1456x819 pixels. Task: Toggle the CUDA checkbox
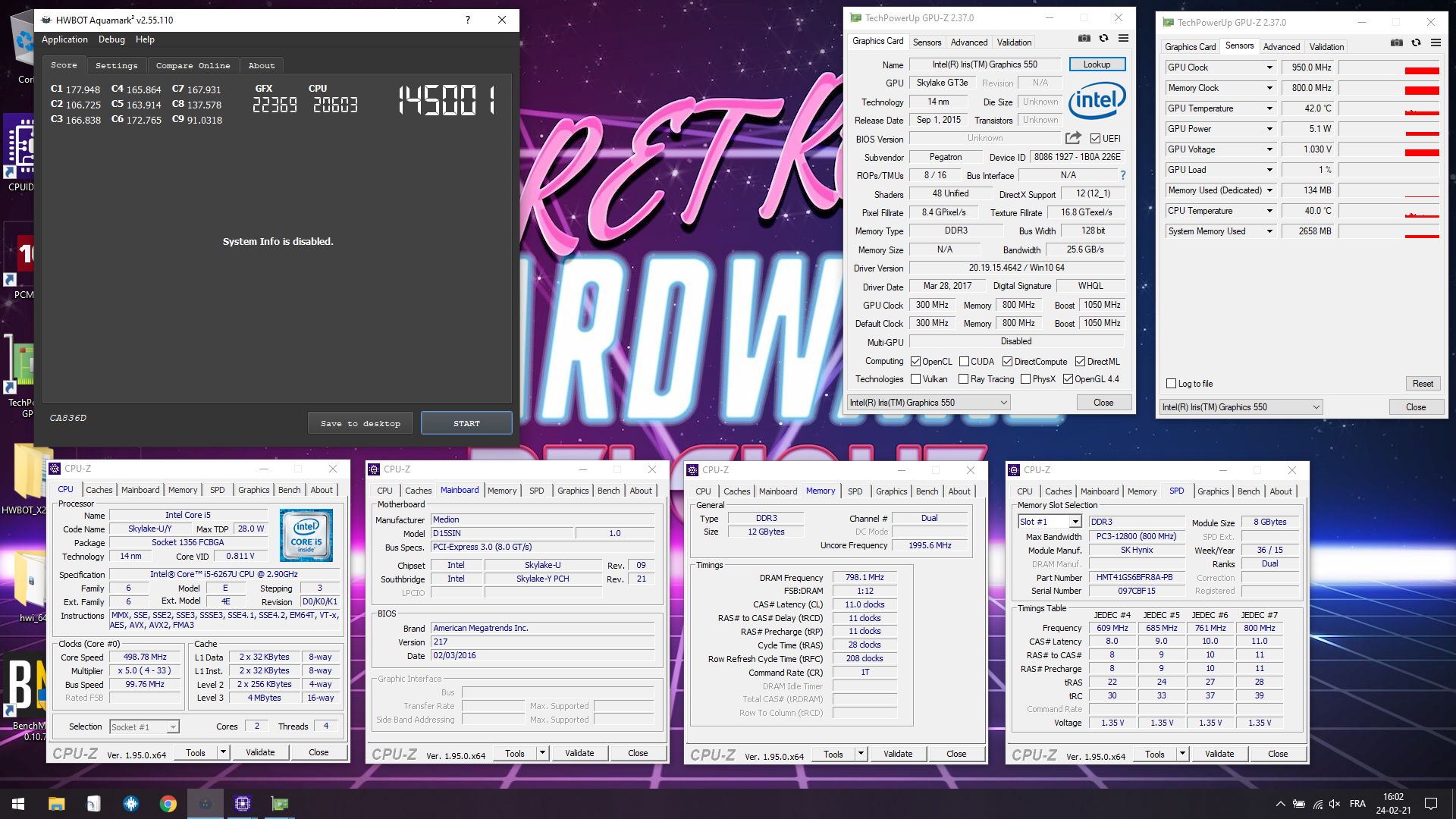(964, 361)
